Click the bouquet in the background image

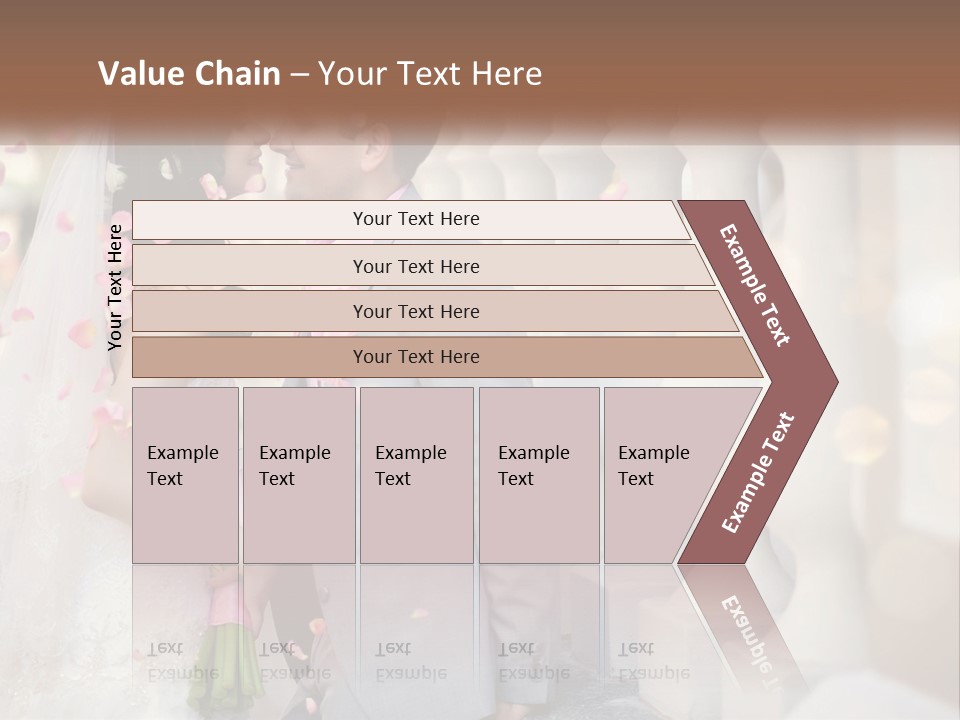click(x=227, y=643)
